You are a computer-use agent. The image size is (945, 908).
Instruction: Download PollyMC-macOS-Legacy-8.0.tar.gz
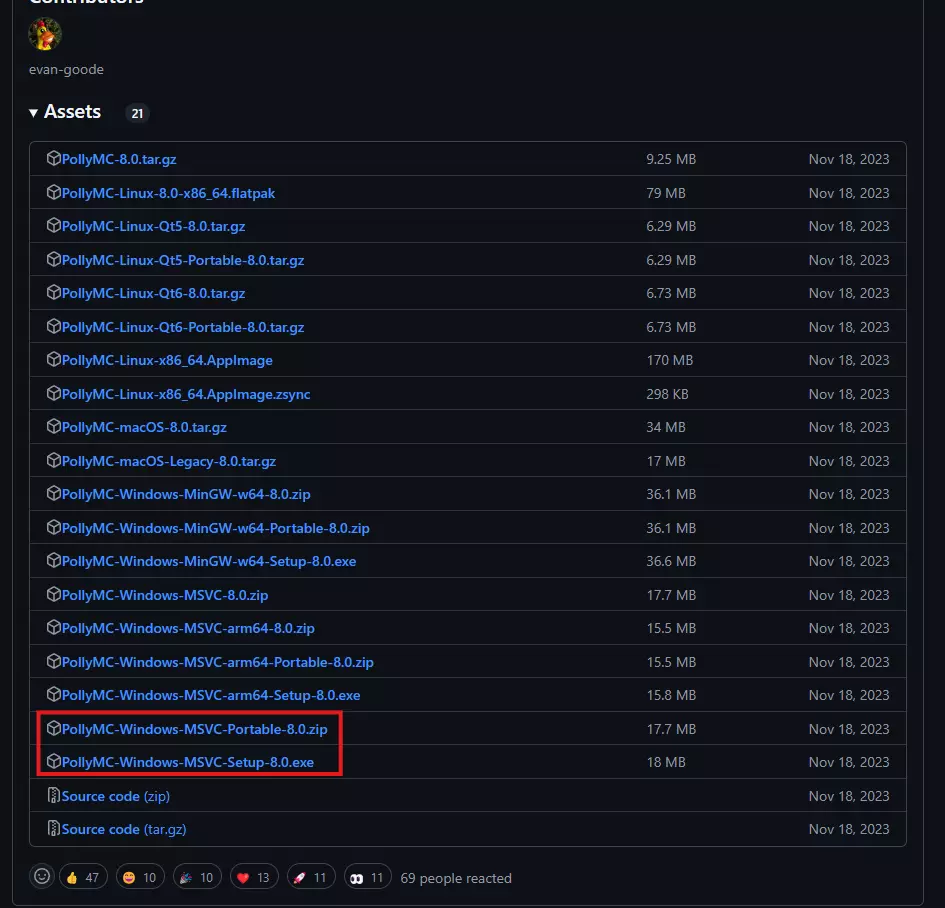tap(169, 461)
